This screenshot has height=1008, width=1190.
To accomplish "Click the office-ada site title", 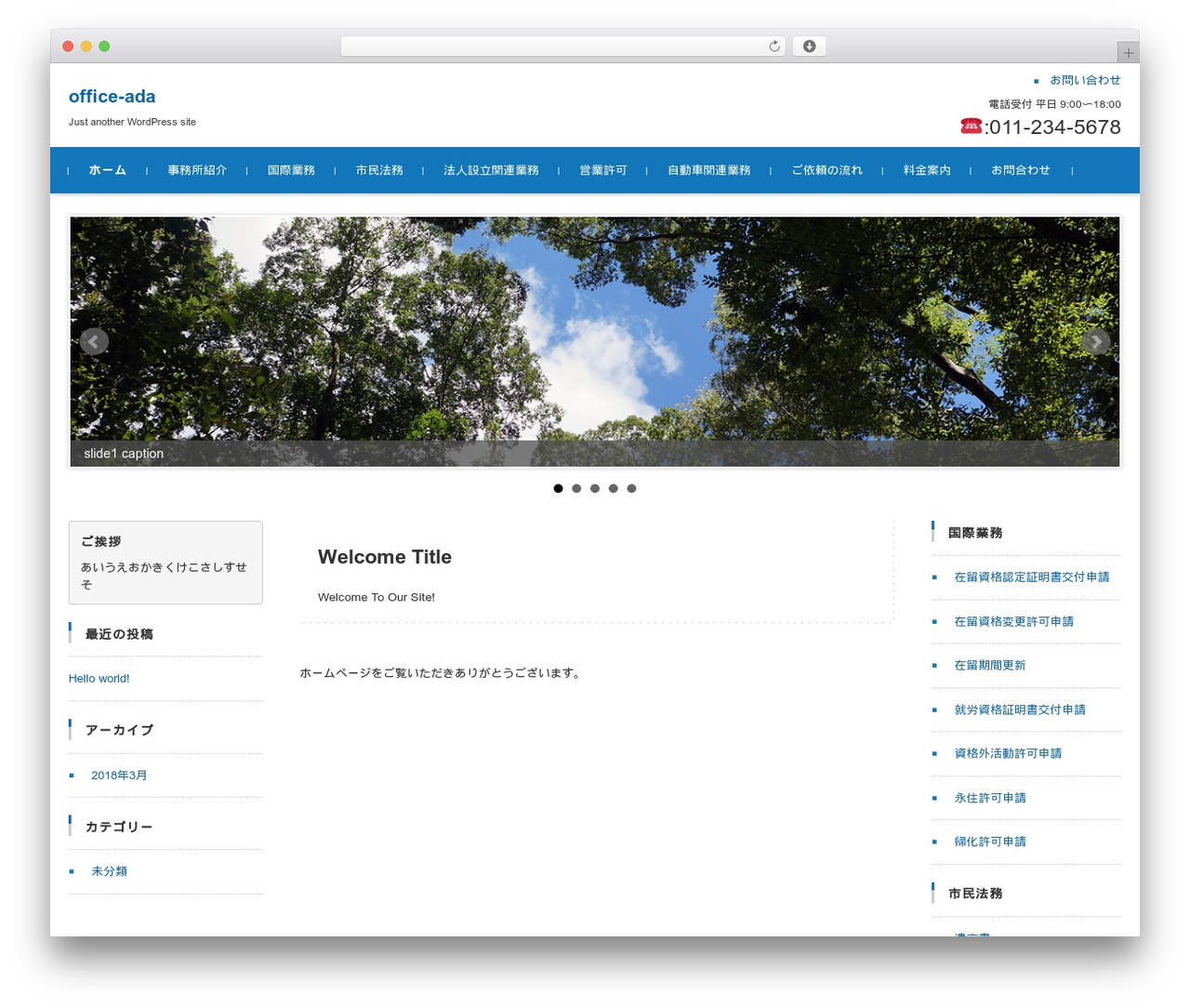I will (112, 97).
